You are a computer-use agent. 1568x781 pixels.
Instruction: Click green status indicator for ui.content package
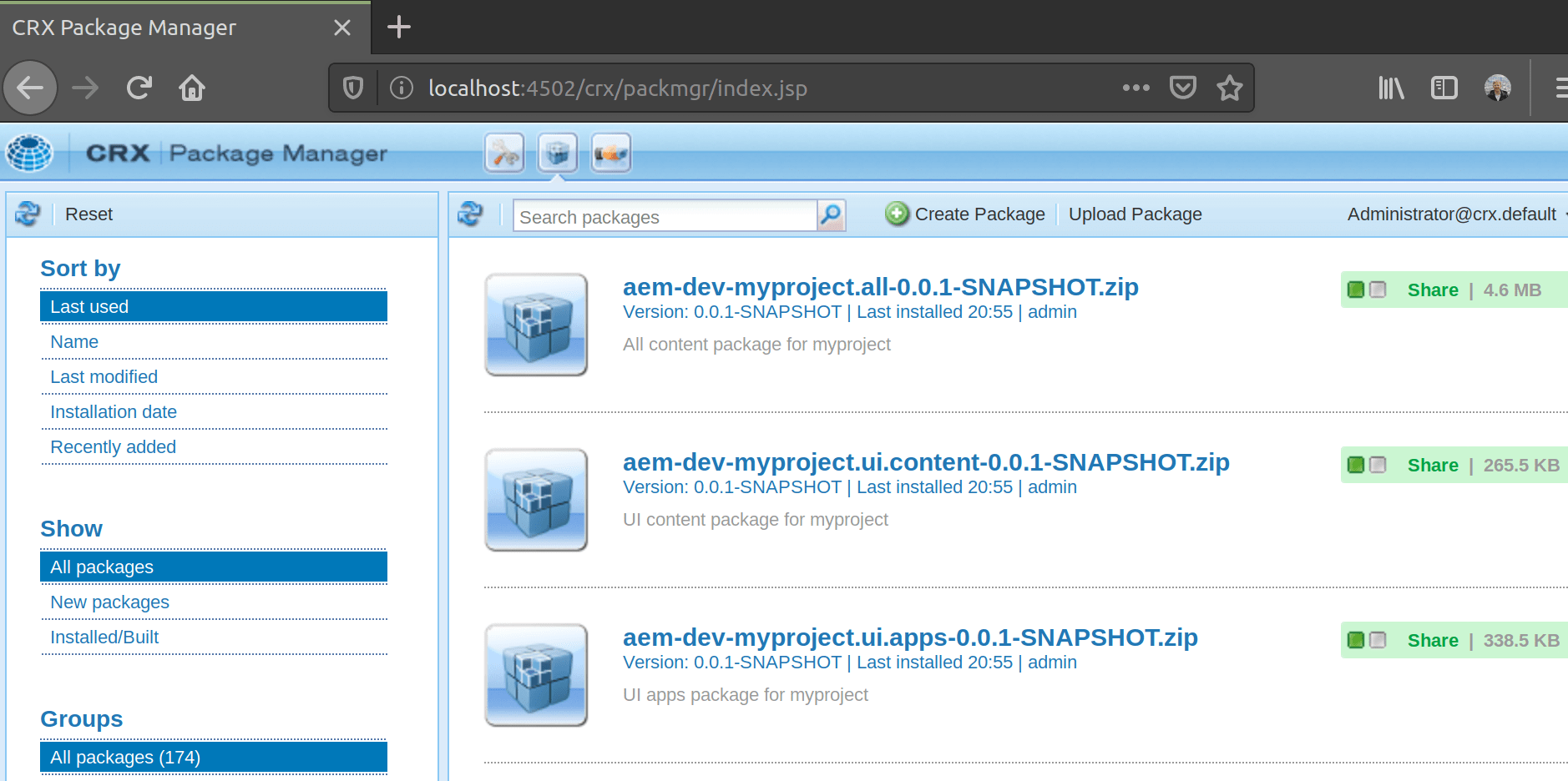[x=1356, y=465]
